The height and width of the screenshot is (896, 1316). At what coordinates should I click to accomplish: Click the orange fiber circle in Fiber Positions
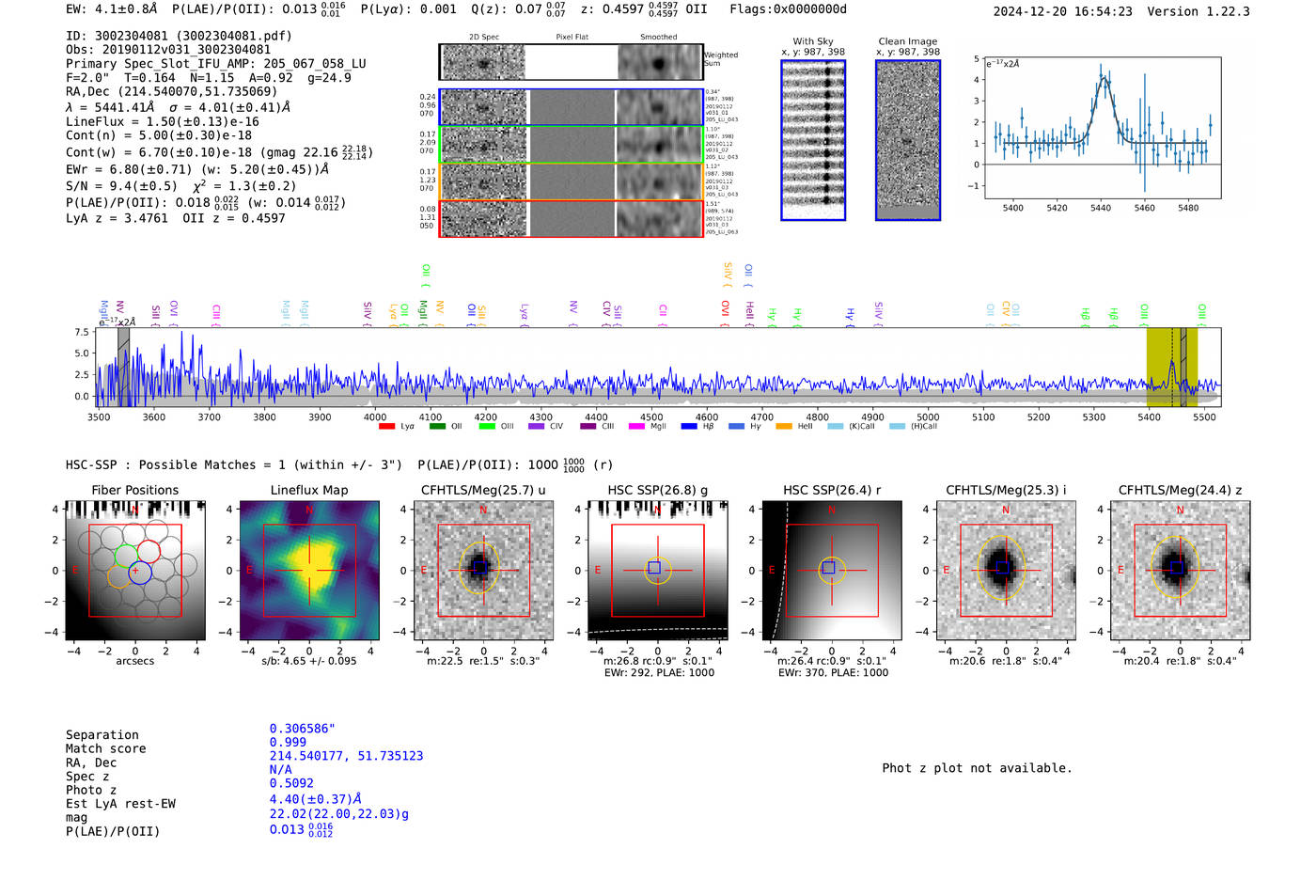pyautogui.click(x=118, y=575)
